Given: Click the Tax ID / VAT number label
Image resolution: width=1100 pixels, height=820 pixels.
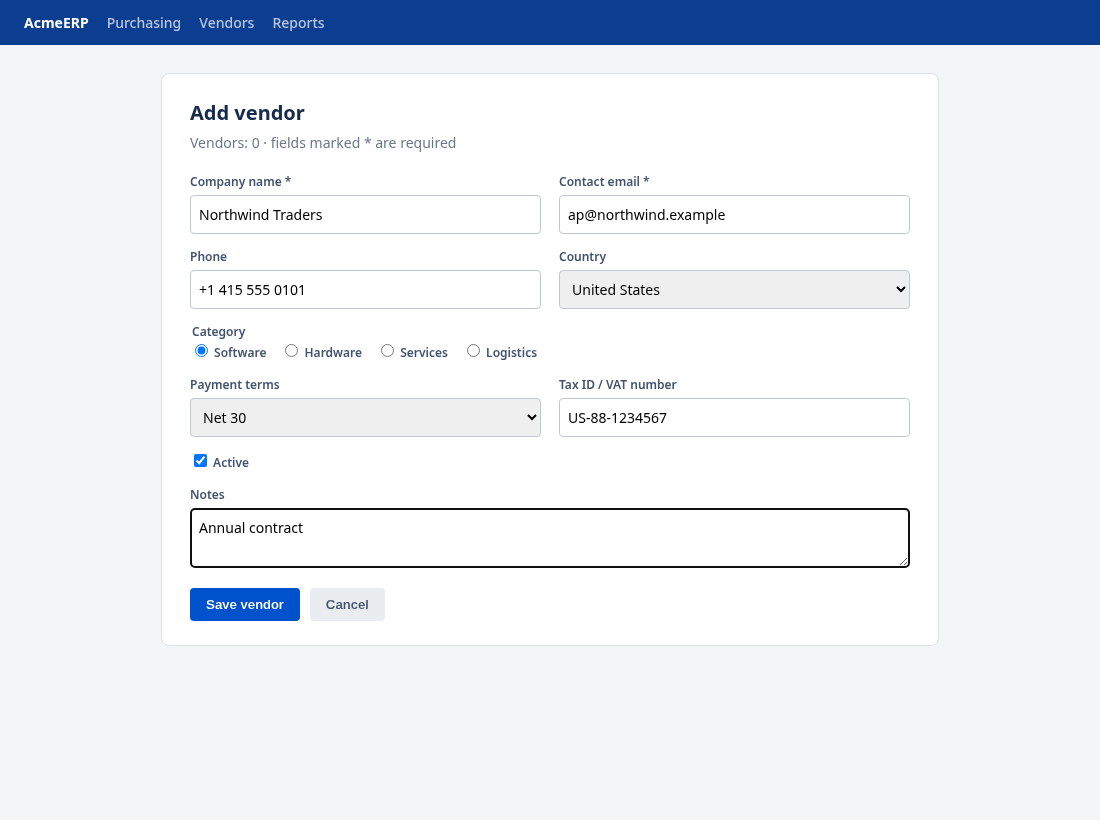Looking at the screenshot, I should tap(618, 385).
